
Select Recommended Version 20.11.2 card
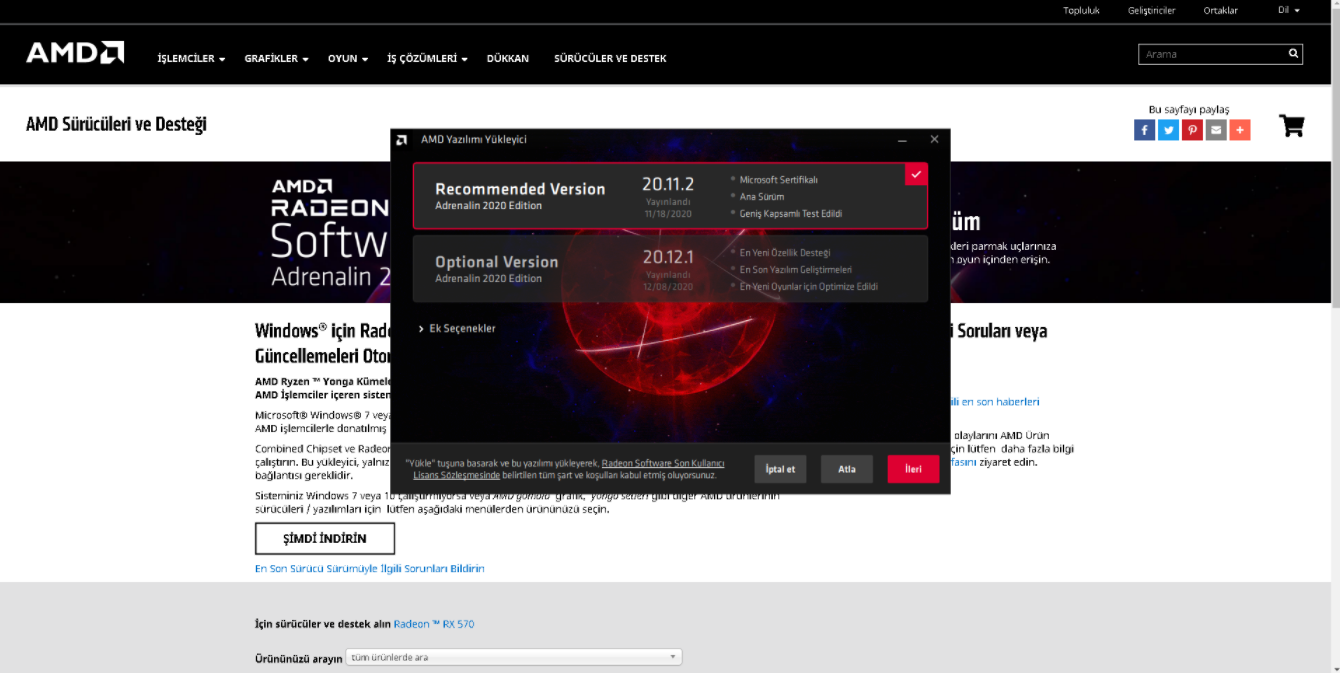[670, 196]
